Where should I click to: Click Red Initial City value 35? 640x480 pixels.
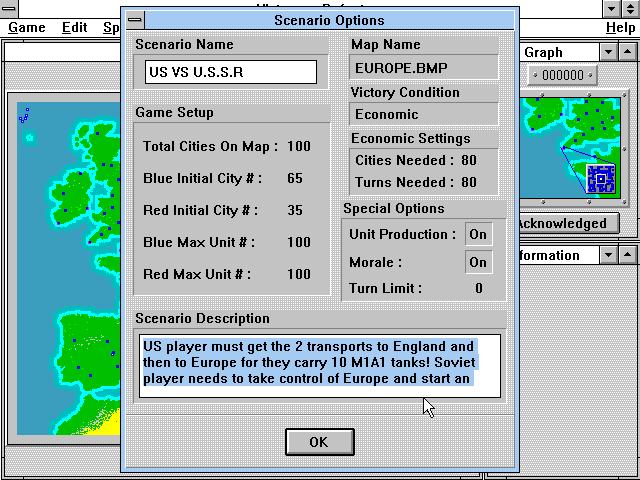point(295,210)
